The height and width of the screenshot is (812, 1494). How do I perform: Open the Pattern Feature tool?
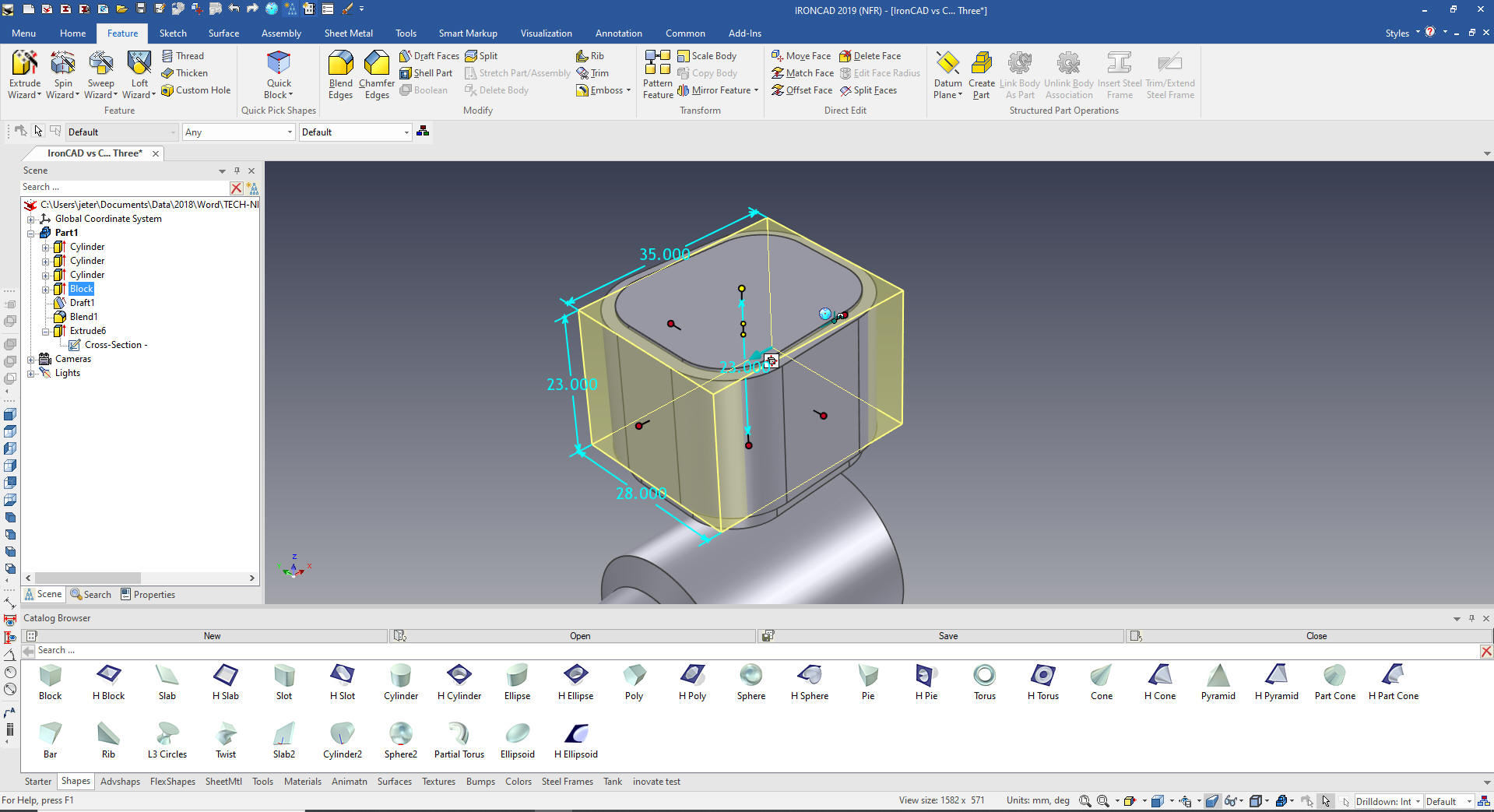click(x=657, y=65)
